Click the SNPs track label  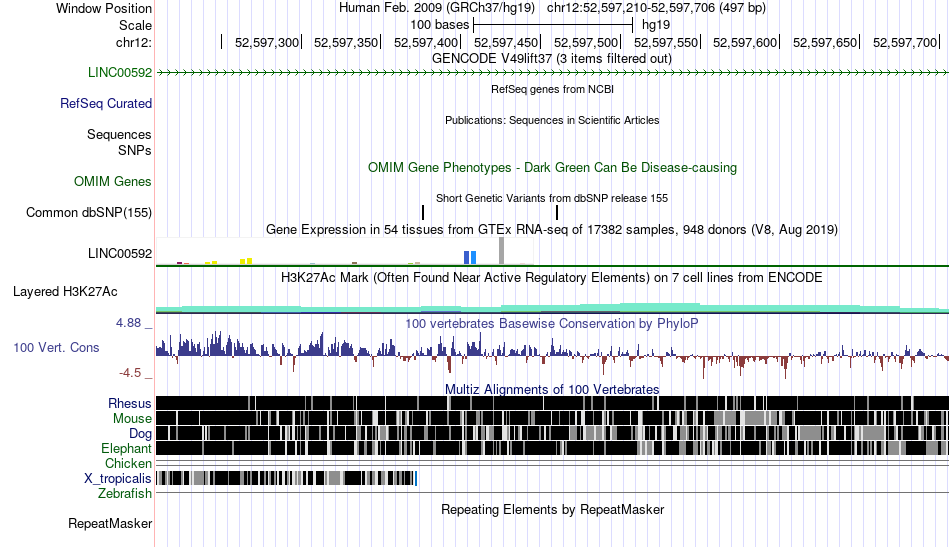click(135, 150)
